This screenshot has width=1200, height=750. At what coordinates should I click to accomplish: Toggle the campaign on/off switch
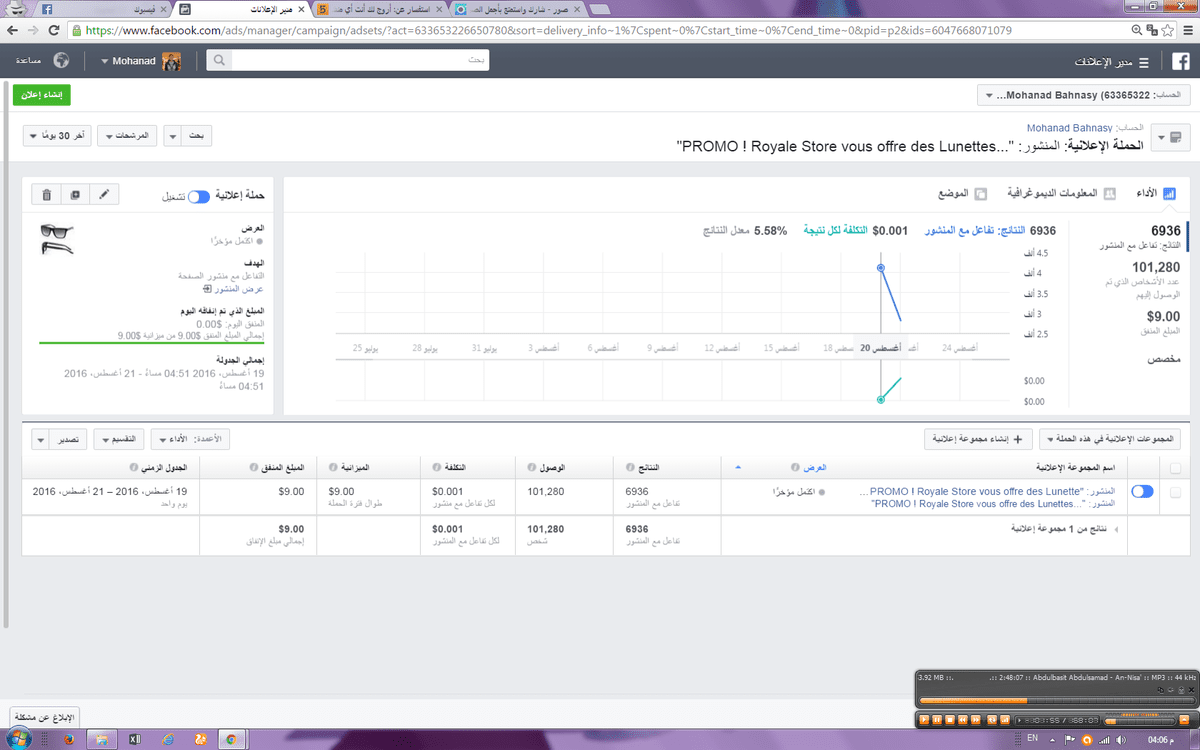pos(199,196)
